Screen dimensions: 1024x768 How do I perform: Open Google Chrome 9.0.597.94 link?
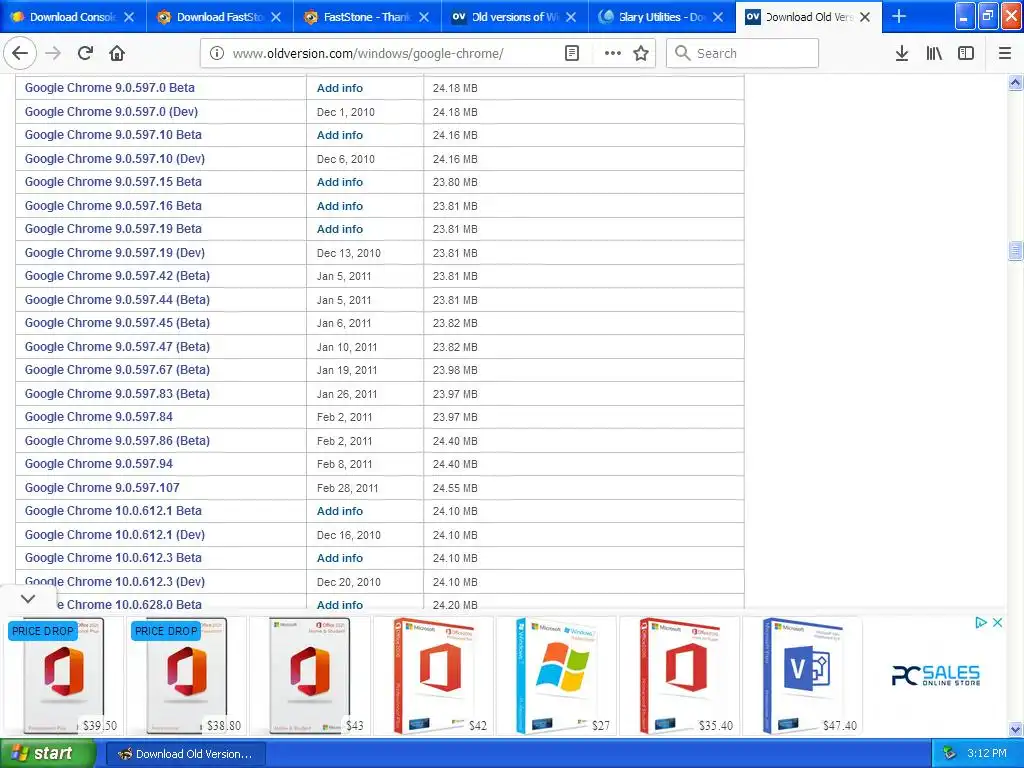(99, 464)
